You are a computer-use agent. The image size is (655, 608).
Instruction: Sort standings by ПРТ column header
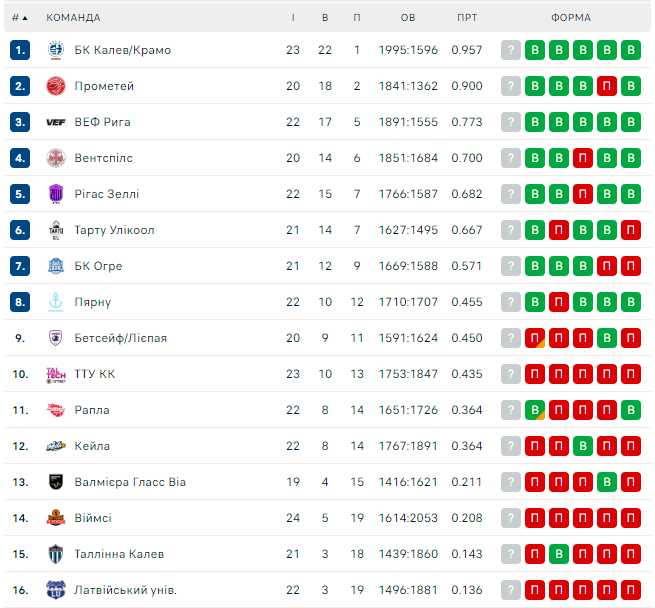tap(467, 18)
